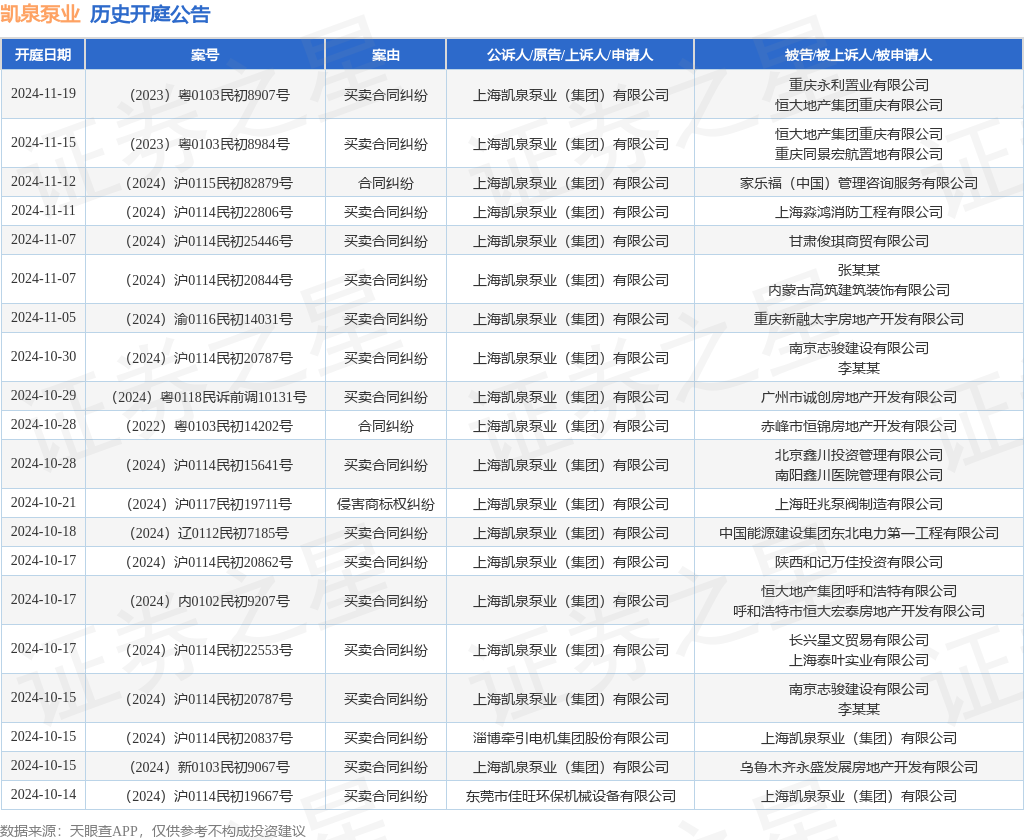Screen dimensions: 1024x840
Task: Click defendant 中国能源建设集团东北电力第一工程有限公司
Action: [x=858, y=533]
